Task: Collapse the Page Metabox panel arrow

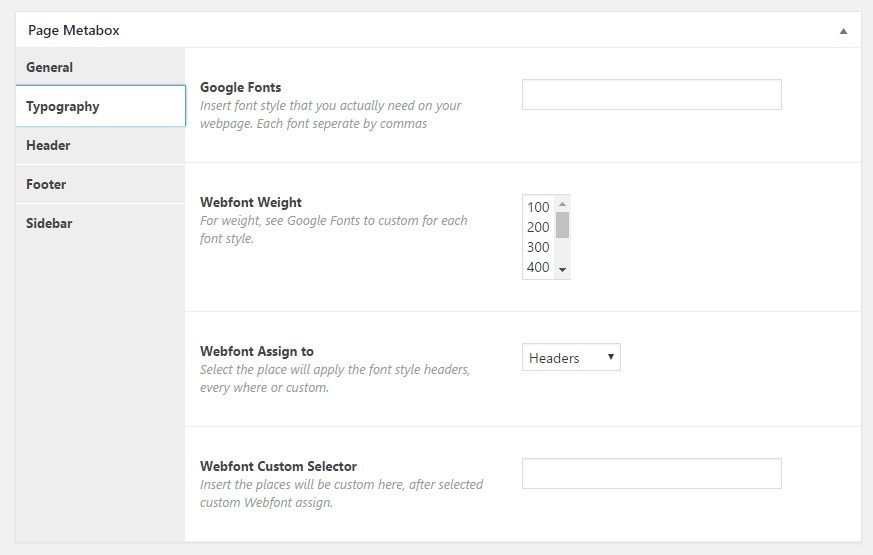Action: 843,31
